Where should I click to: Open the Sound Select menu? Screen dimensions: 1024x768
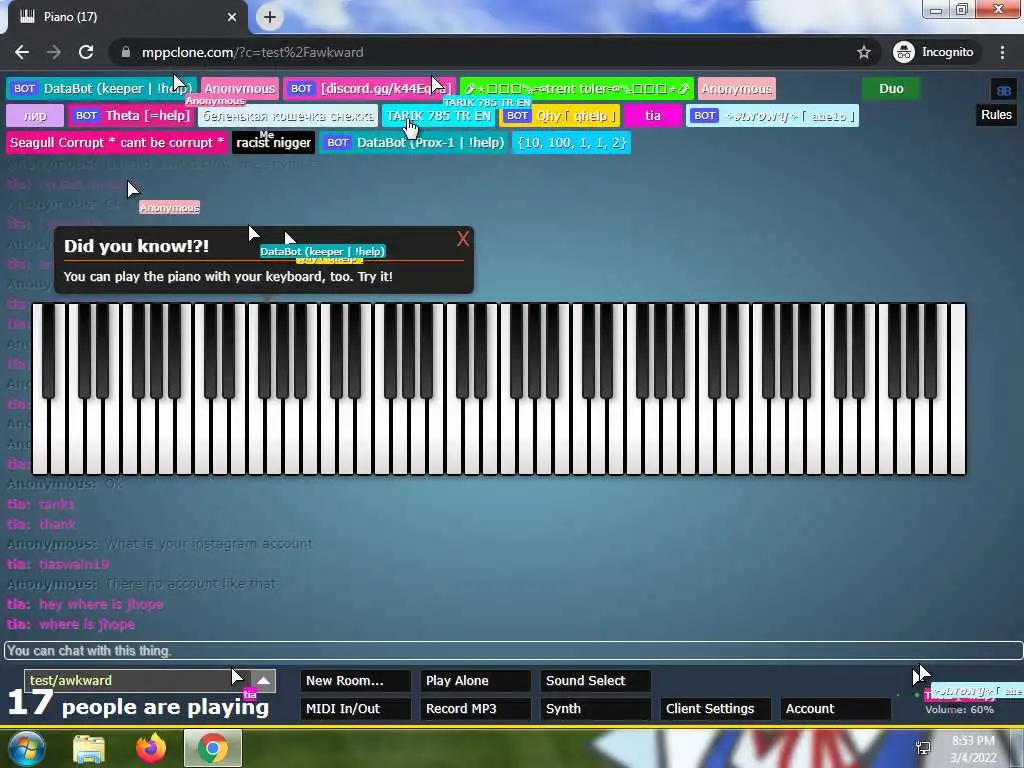(596, 680)
